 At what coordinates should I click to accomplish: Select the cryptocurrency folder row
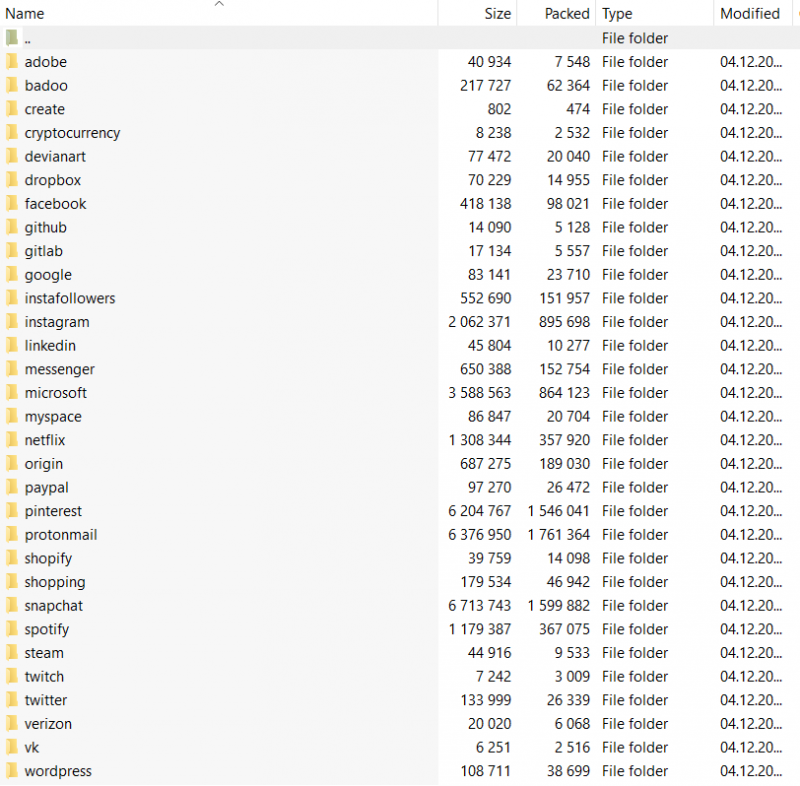click(x=71, y=132)
